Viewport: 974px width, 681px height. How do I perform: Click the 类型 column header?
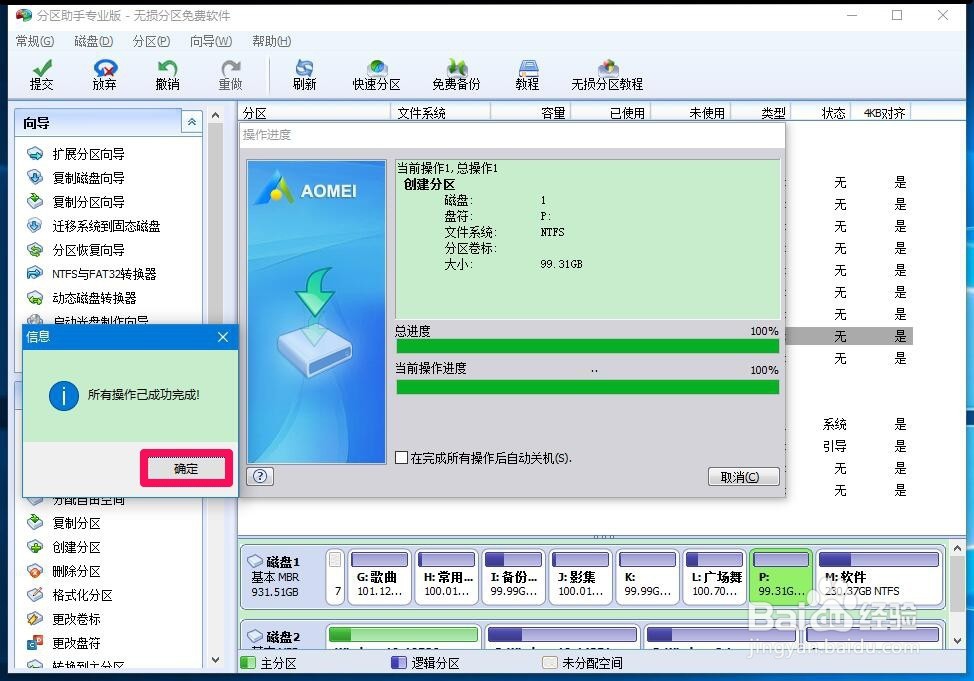point(760,112)
